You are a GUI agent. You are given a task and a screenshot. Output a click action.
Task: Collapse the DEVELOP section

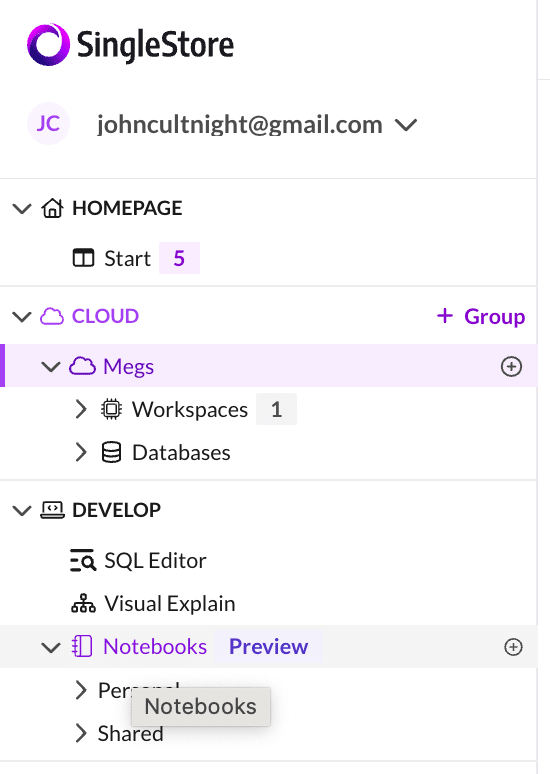tap(22, 510)
